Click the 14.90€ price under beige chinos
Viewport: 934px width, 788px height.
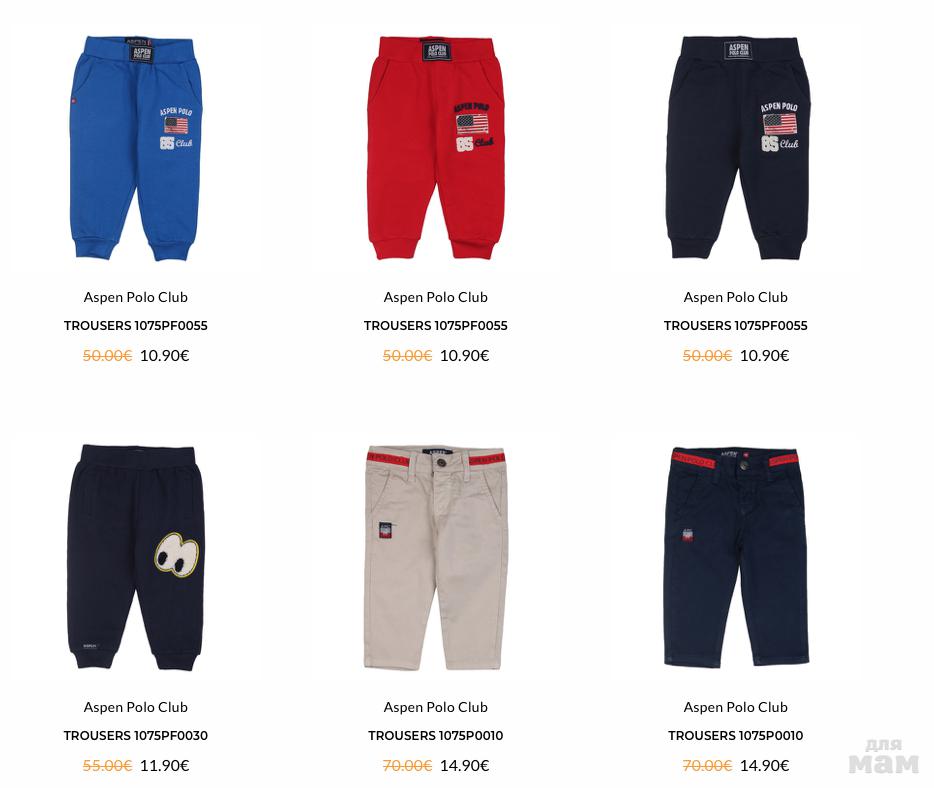click(x=465, y=765)
